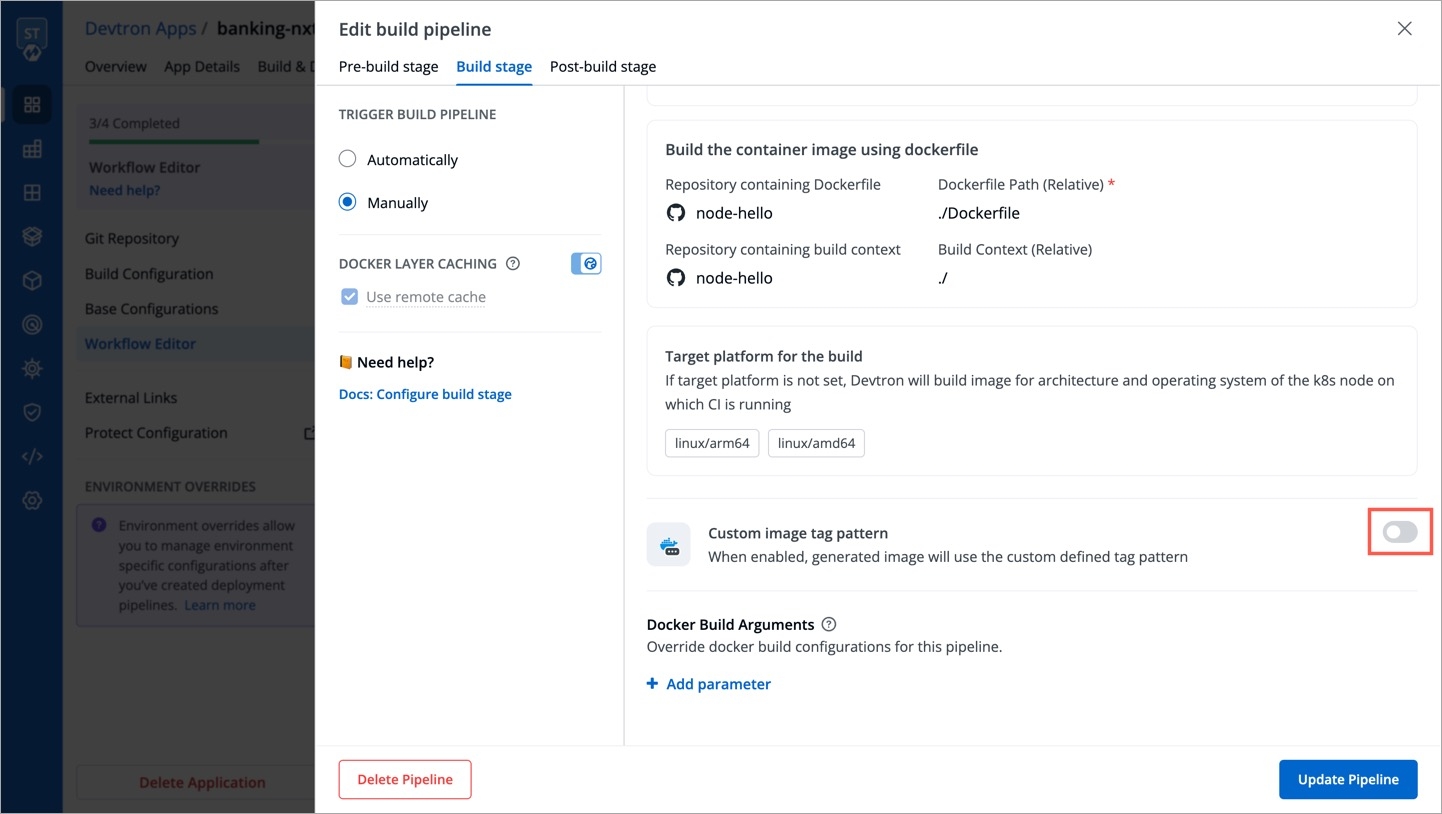Click the Docker Build Arguments help icon
Image resolution: width=1442 pixels, height=814 pixels.
828,625
